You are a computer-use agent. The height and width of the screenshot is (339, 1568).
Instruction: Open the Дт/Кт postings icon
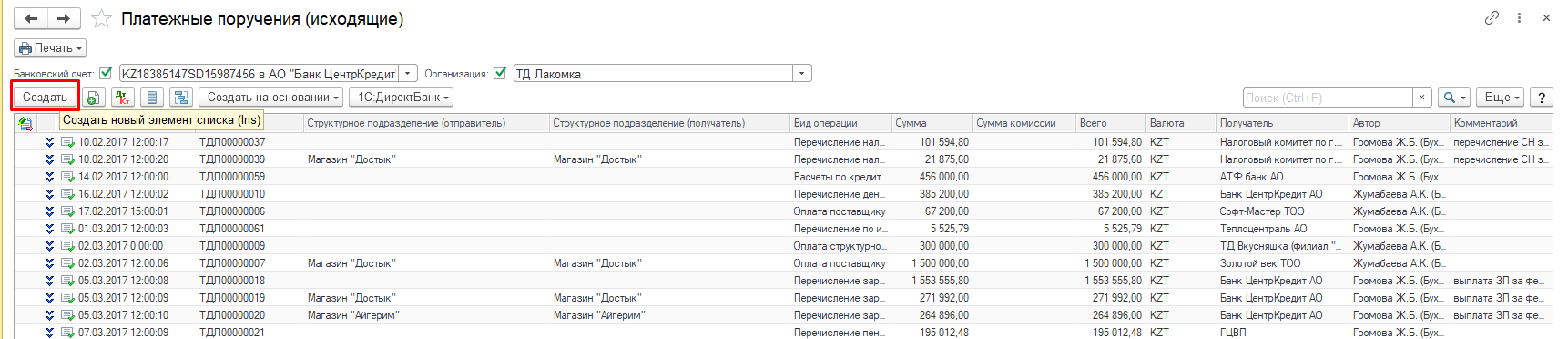pos(123,98)
